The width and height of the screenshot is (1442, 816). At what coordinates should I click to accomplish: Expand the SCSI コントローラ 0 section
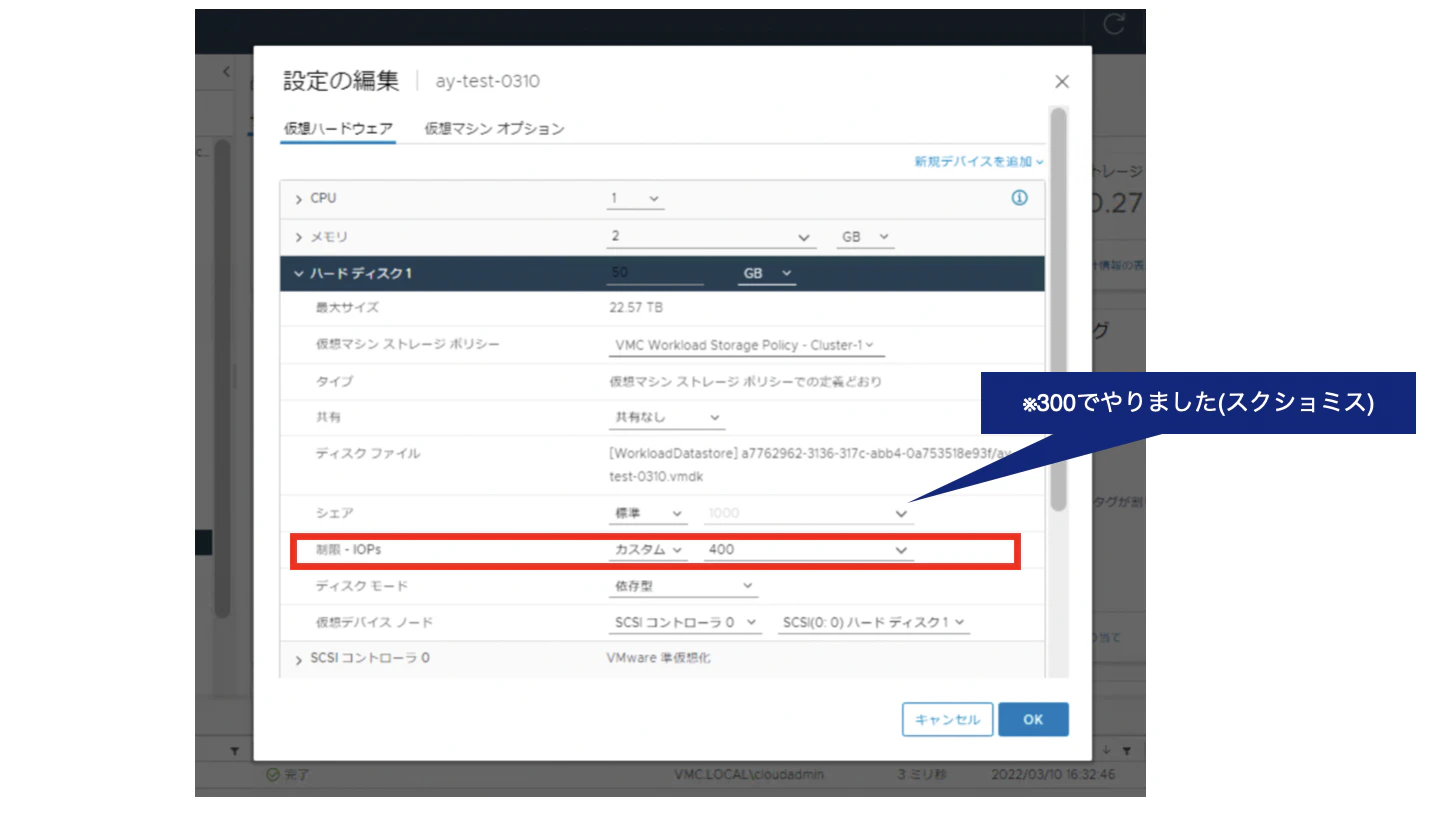coord(299,658)
